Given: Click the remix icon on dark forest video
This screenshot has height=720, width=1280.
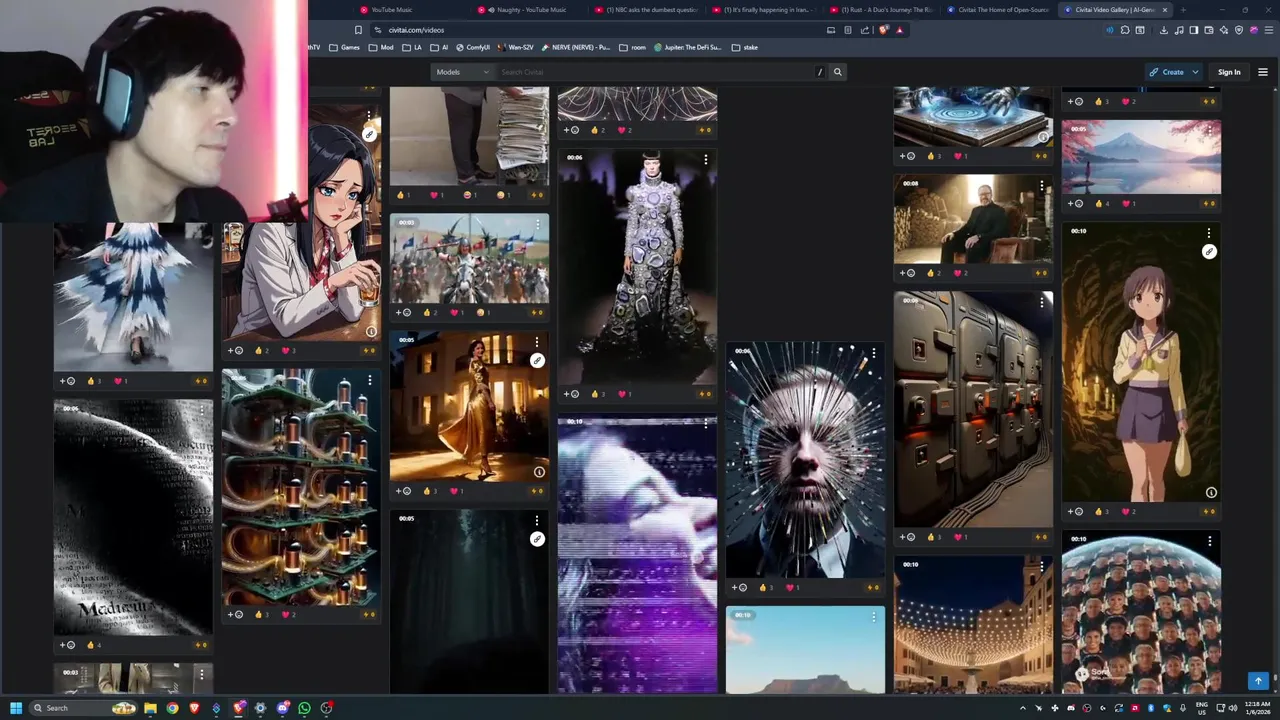Looking at the screenshot, I should click(537, 540).
